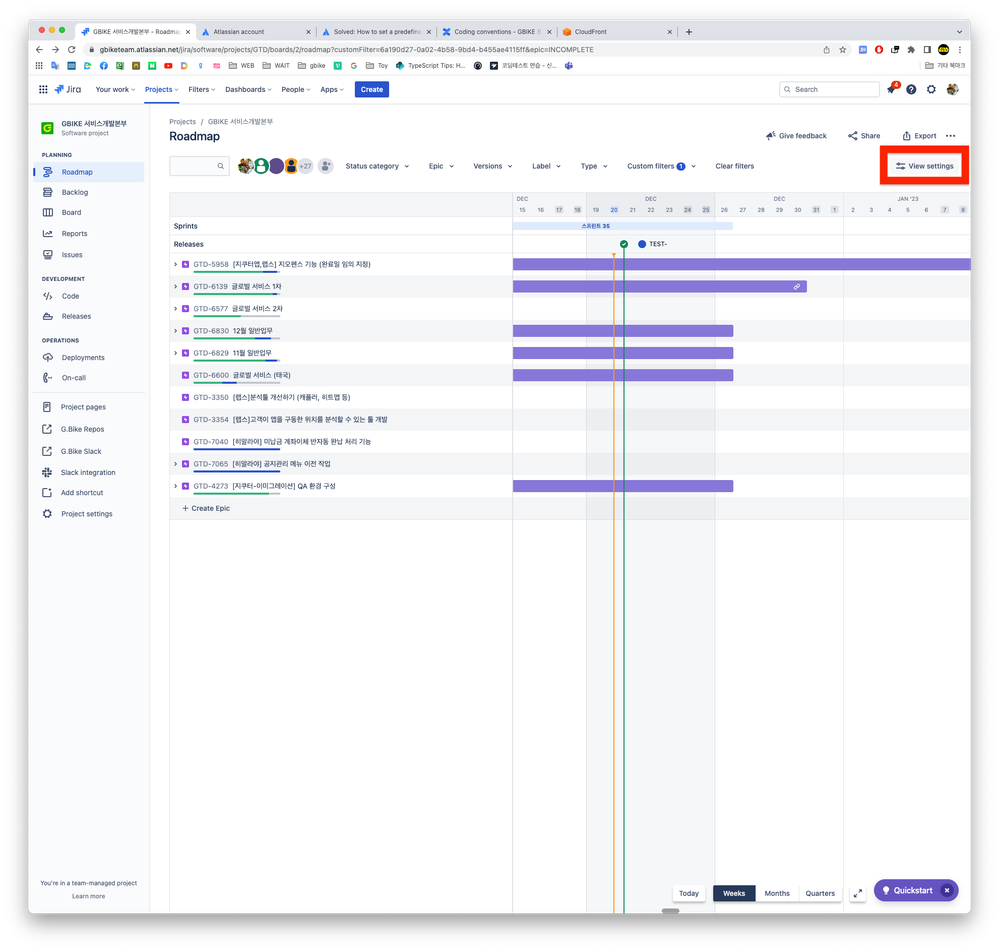Click the Roadmap sidebar icon
This screenshot has height=951, width=999.
pyautogui.click(x=48, y=172)
